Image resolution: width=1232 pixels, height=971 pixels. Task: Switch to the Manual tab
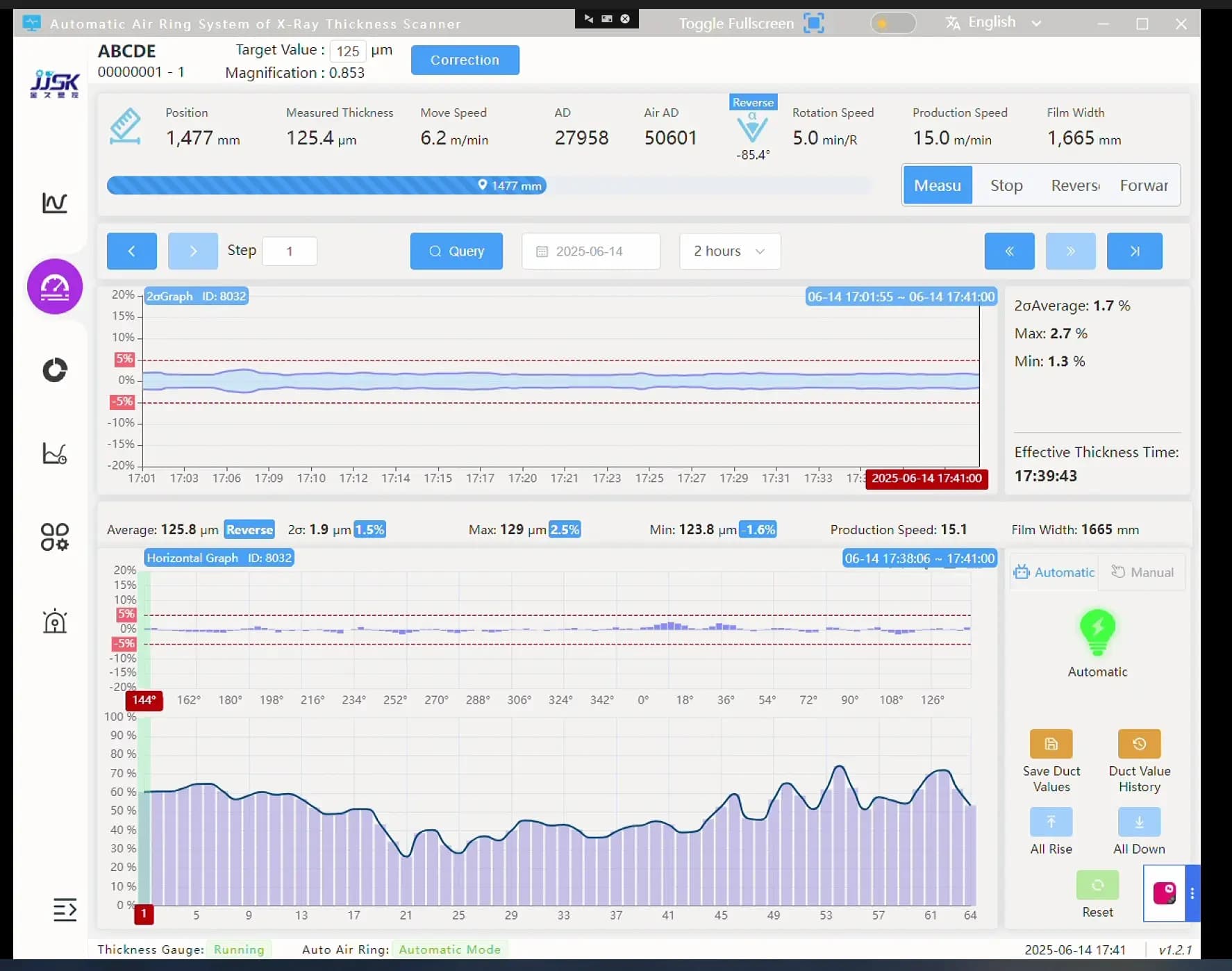[1142, 572]
